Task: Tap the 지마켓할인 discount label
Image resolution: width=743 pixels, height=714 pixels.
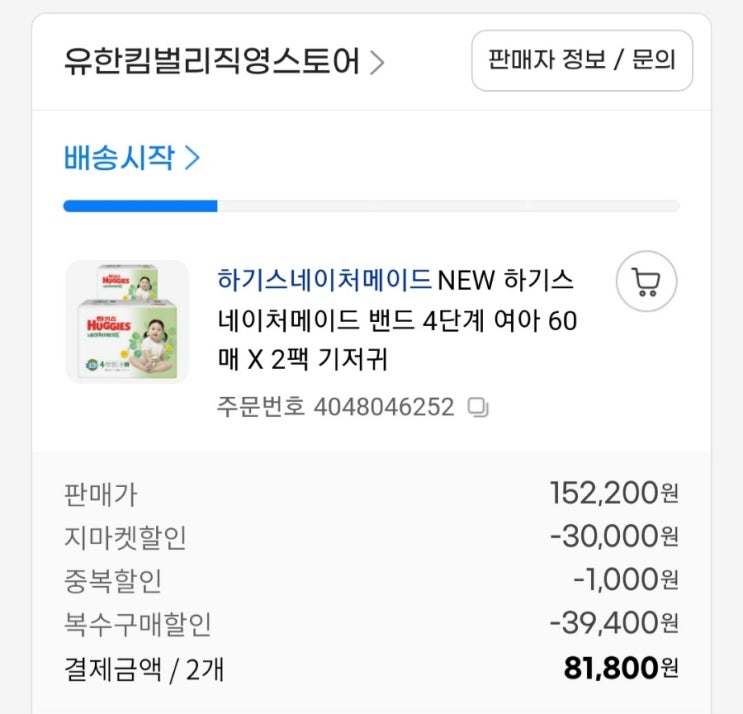Action: tap(124, 538)
